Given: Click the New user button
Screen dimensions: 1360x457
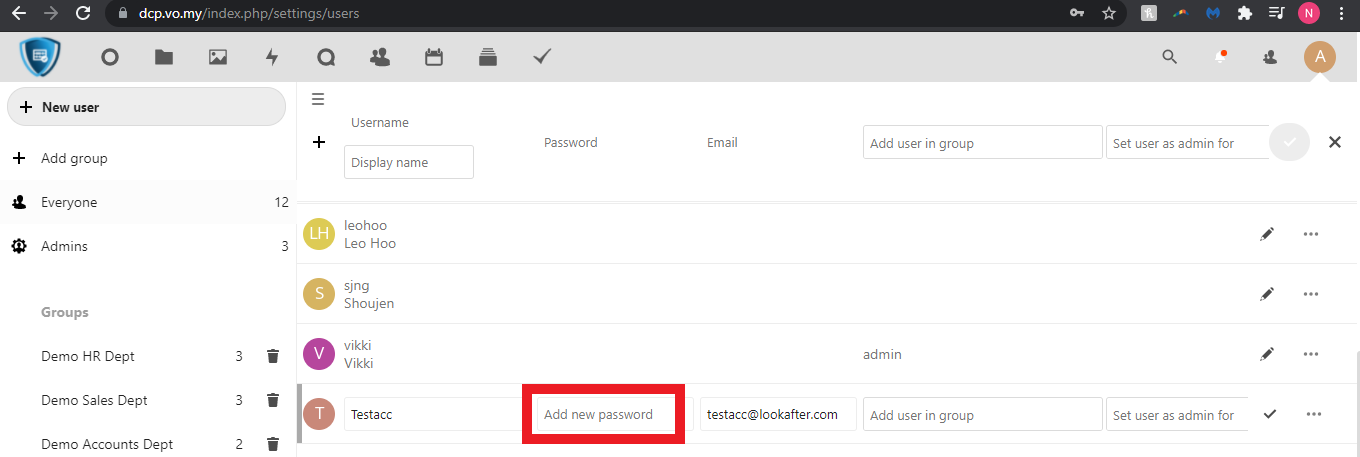Looking at the screenshot, I should tap(146, 107).
